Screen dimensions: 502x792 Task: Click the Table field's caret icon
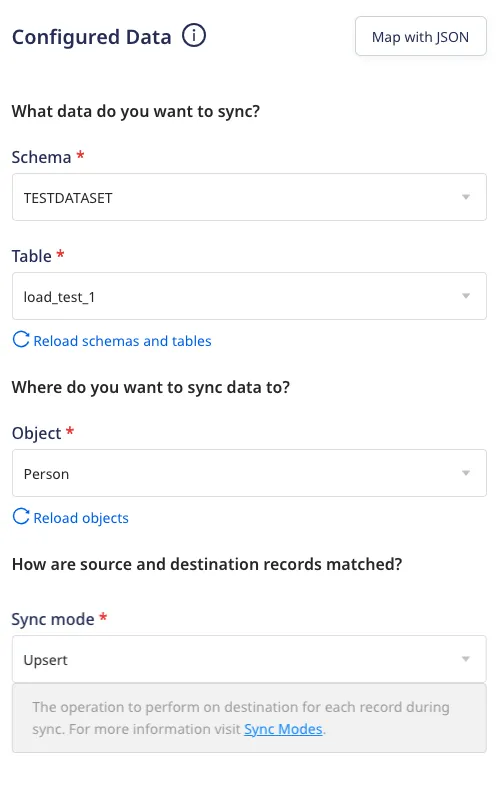[x=466, y=296]
